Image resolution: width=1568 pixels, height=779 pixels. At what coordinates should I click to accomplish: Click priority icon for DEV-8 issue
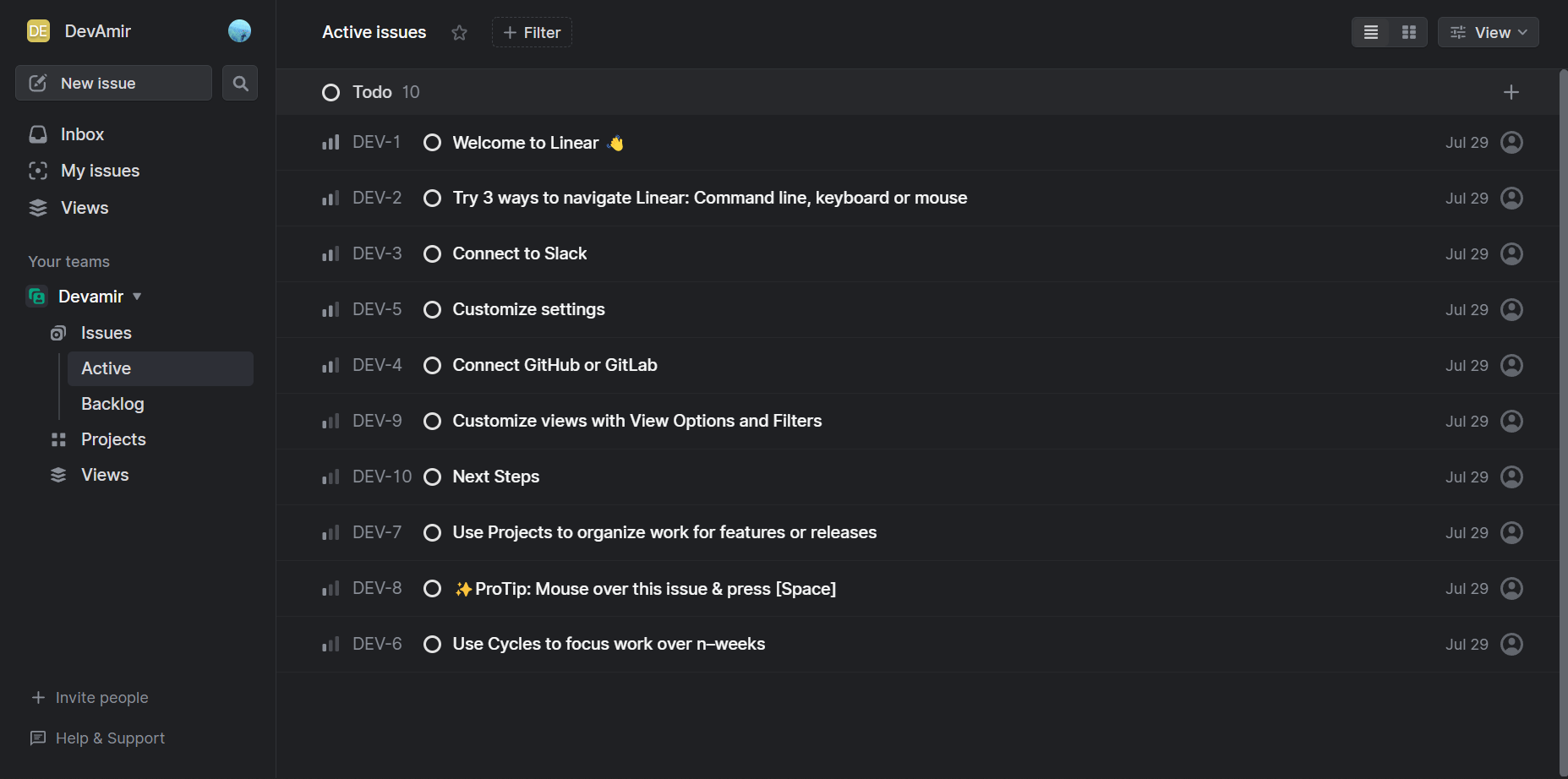click(331, 589)
